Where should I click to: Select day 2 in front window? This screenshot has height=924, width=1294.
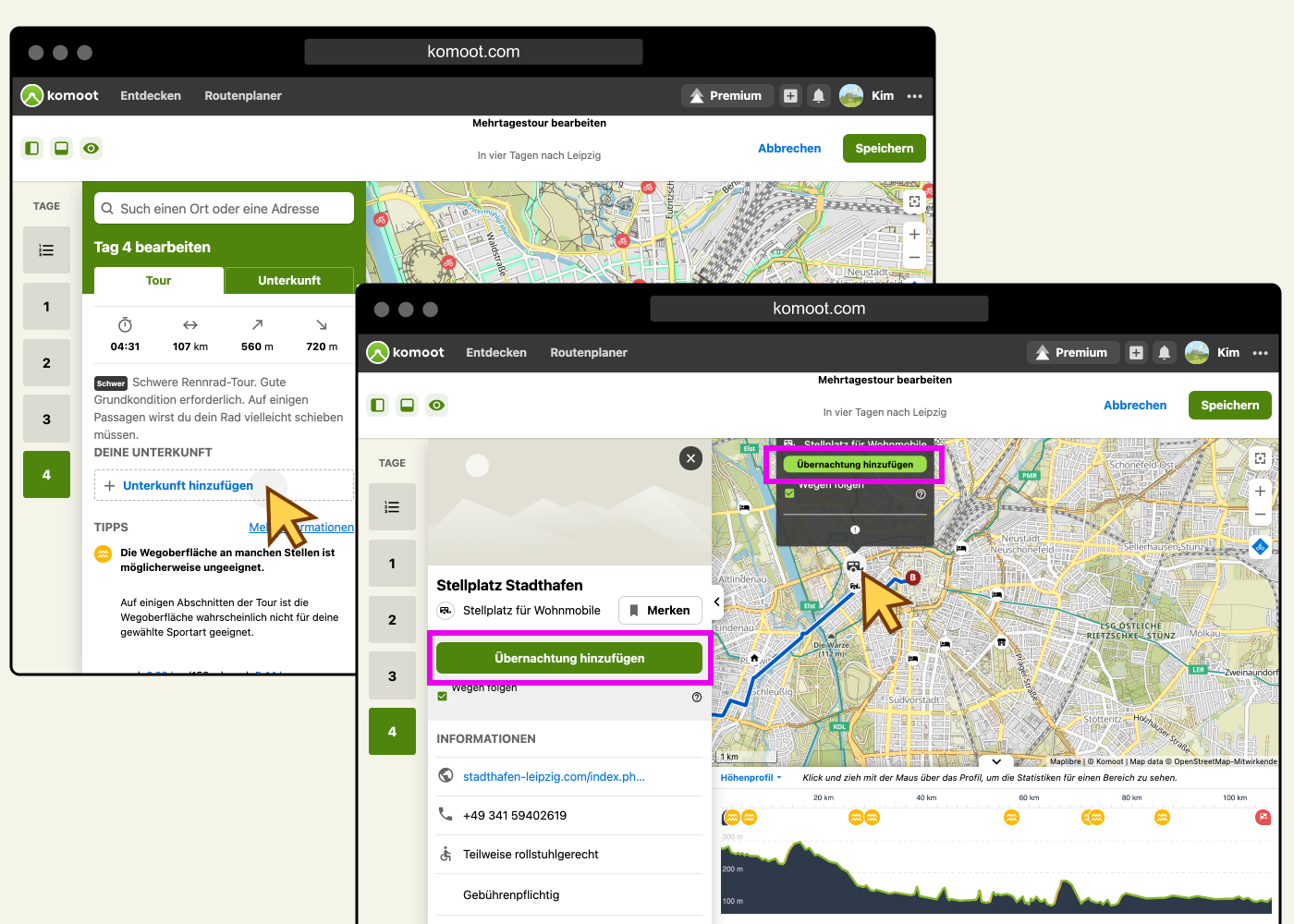click(392, 620)
